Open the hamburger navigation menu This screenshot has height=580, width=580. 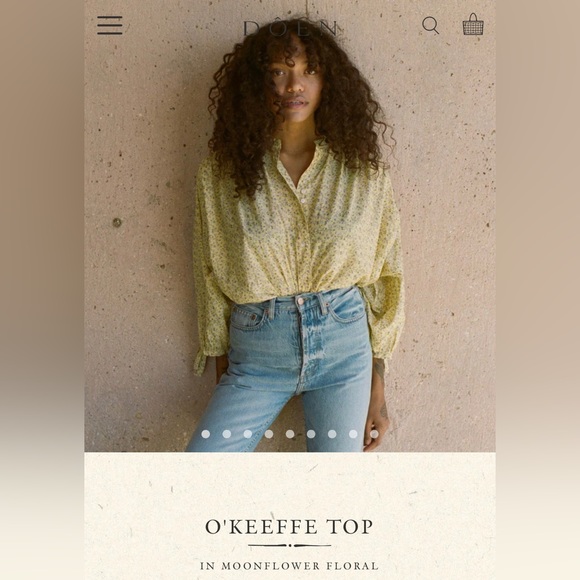(110, 25)
